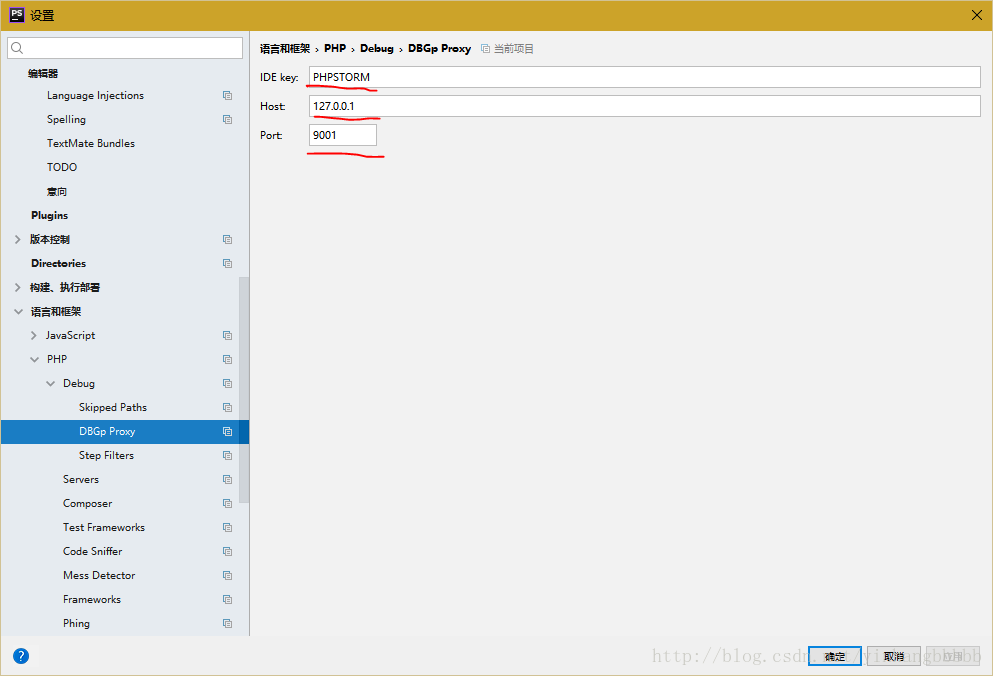Viewport: 993px width, 676px height.
Task: Click the 编辑器 section heading
Action: 43,73
